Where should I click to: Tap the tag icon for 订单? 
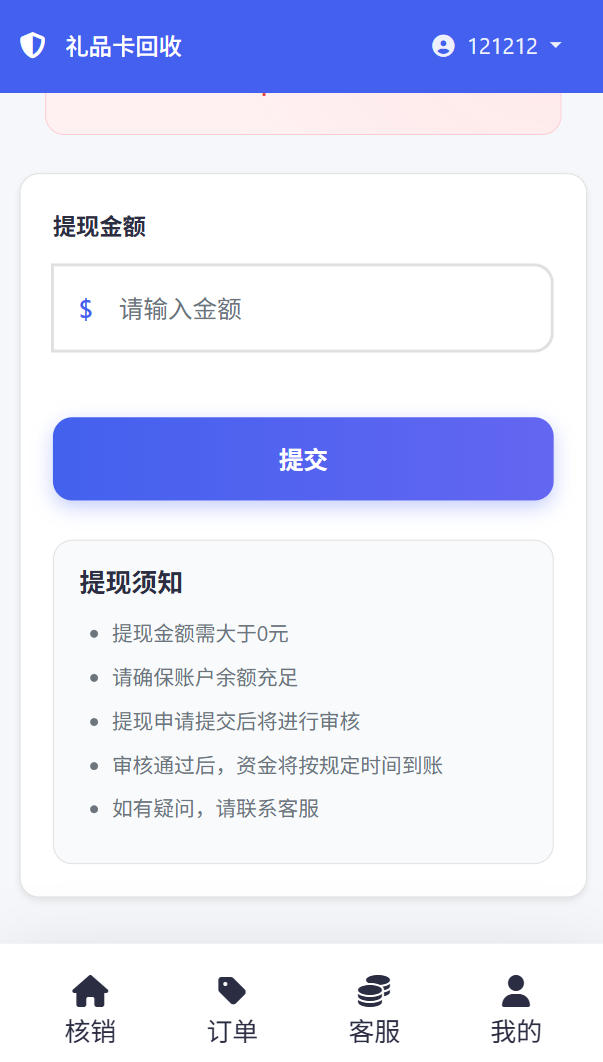(x=232, y=991)
